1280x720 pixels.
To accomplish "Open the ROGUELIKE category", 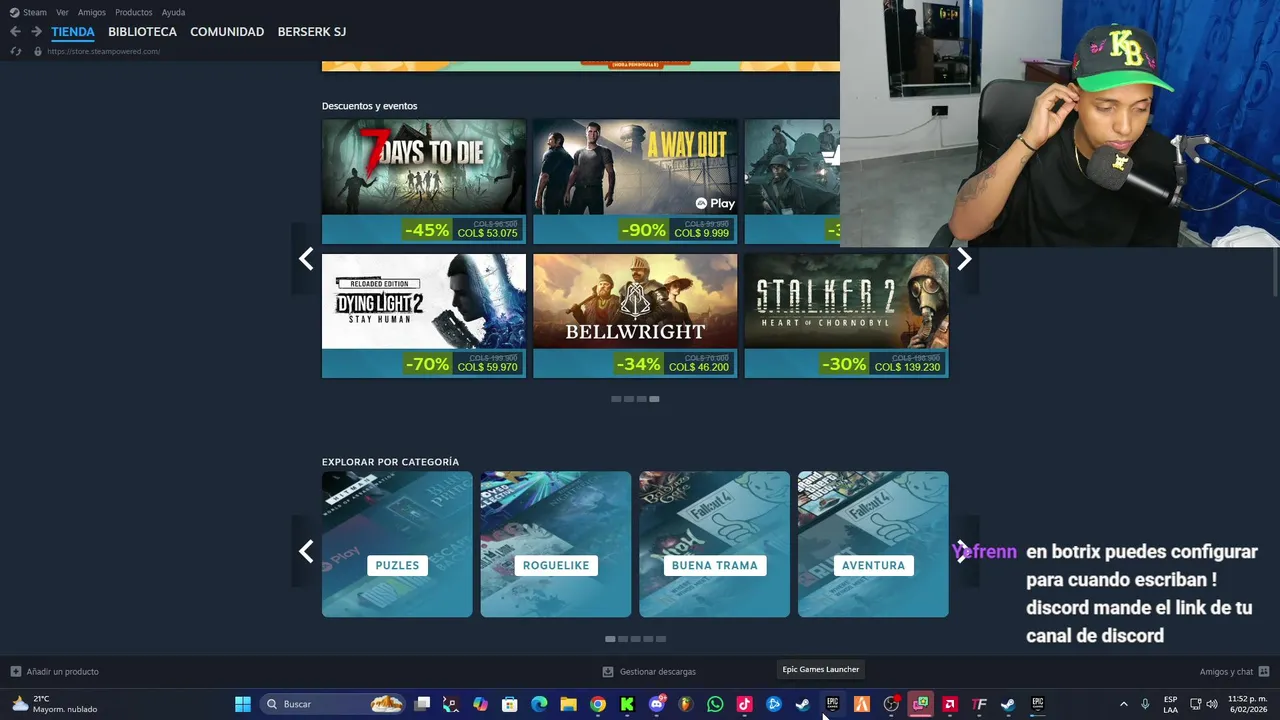I will point(556,544).
